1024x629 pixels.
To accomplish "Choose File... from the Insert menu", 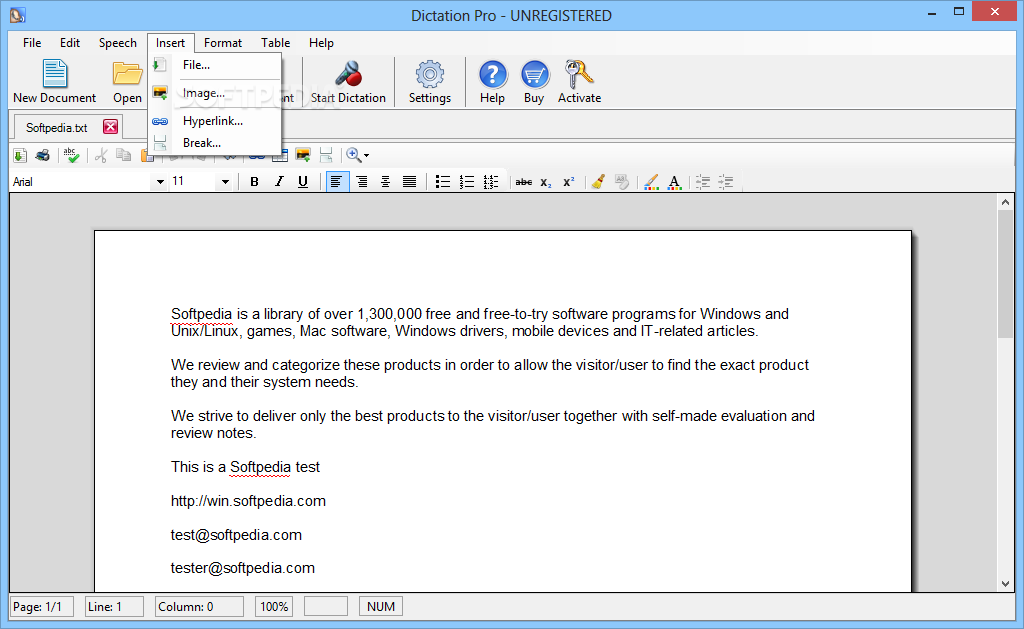I will (215, 65).
